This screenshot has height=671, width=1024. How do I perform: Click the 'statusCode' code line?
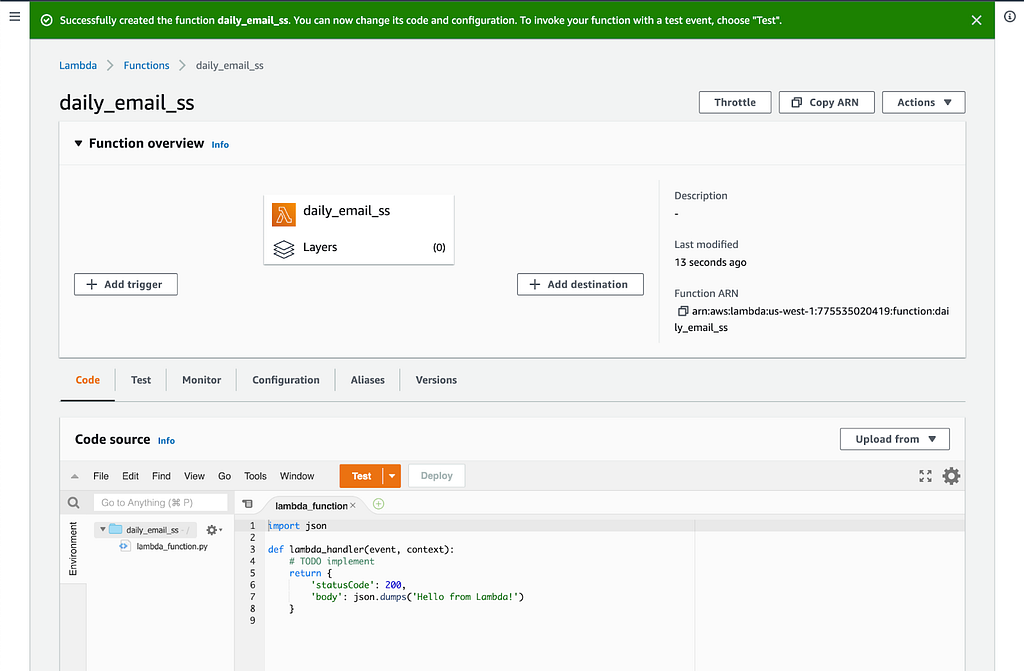358,585
